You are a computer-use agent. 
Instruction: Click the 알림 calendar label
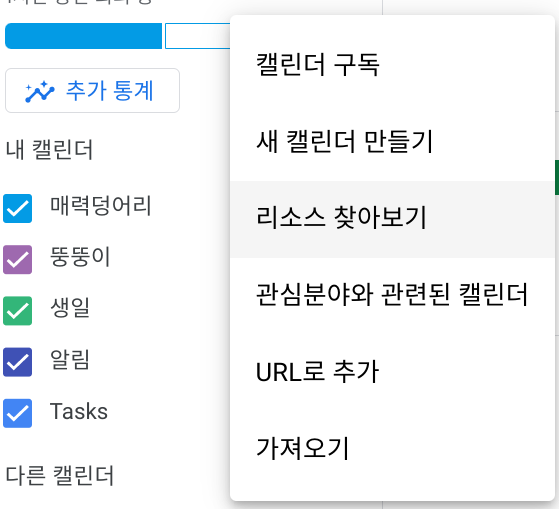click(x=70, y=359)
